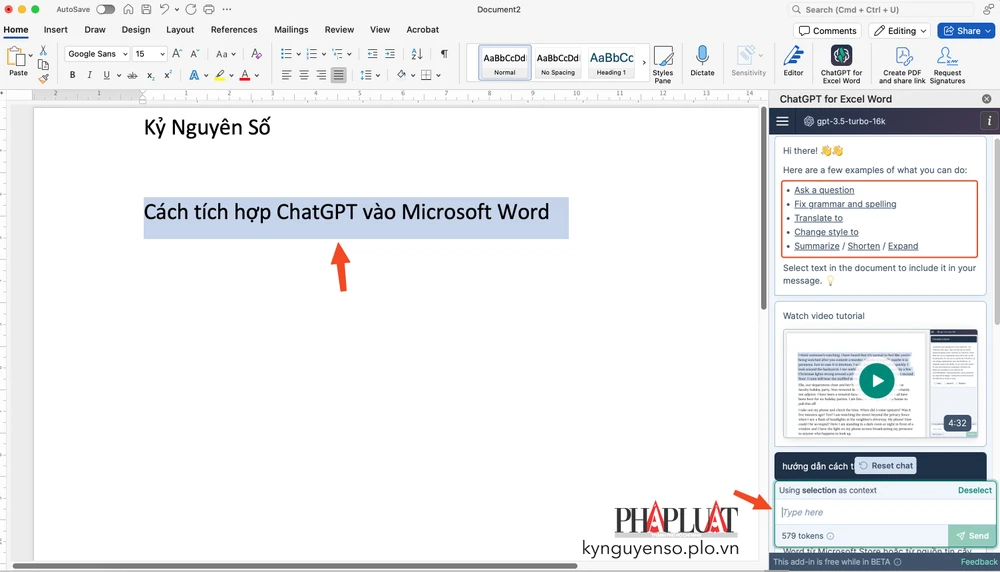Viewport: 1000px width, 572px height.
Task: Play video tutorial
Action: [877, 381]
